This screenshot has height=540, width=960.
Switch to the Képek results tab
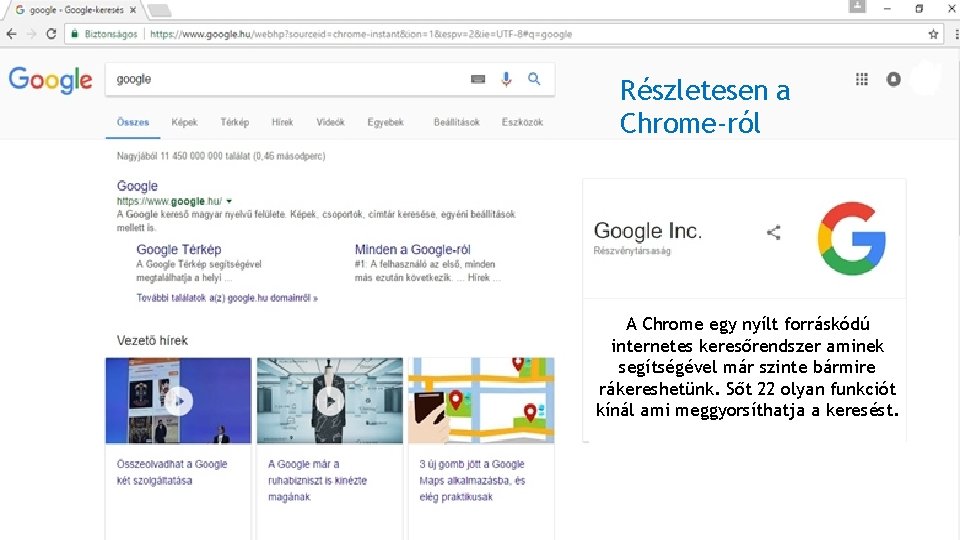[184, 122]
